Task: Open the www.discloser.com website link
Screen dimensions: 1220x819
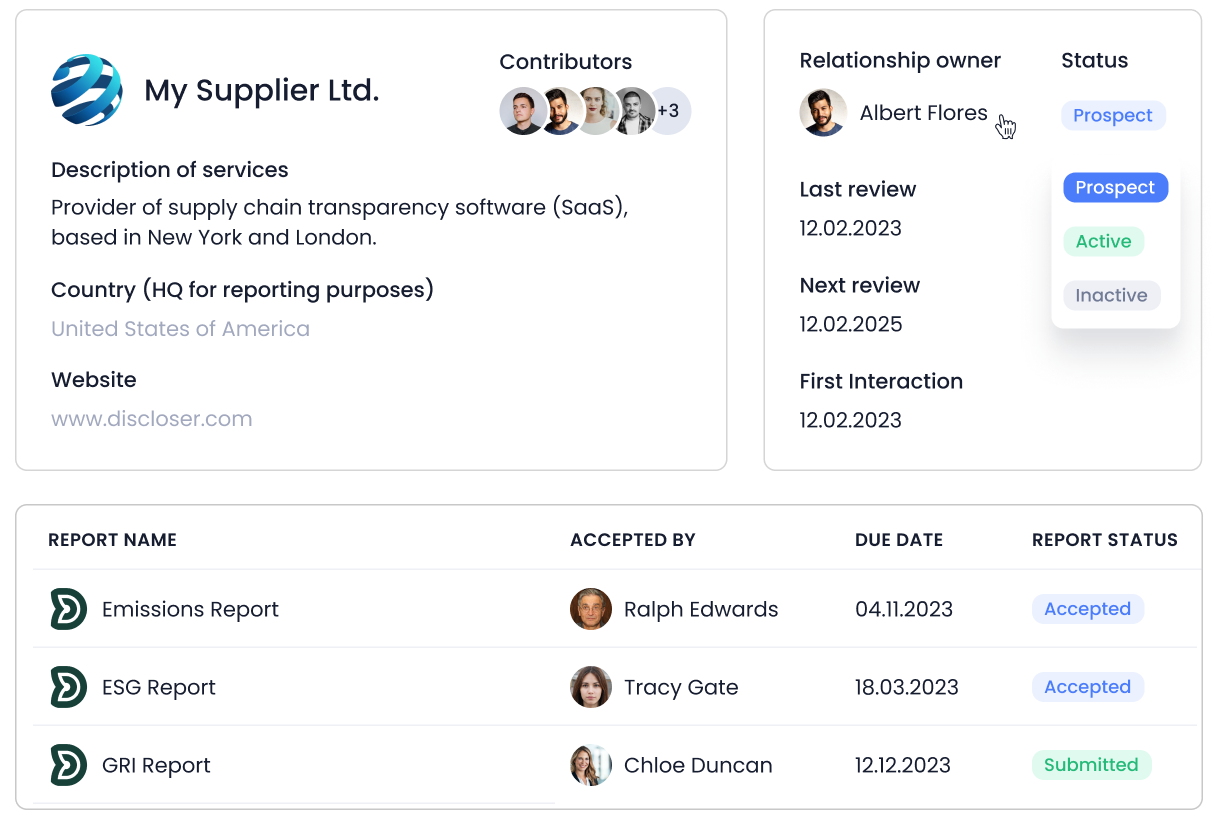Action: [152, 419]
